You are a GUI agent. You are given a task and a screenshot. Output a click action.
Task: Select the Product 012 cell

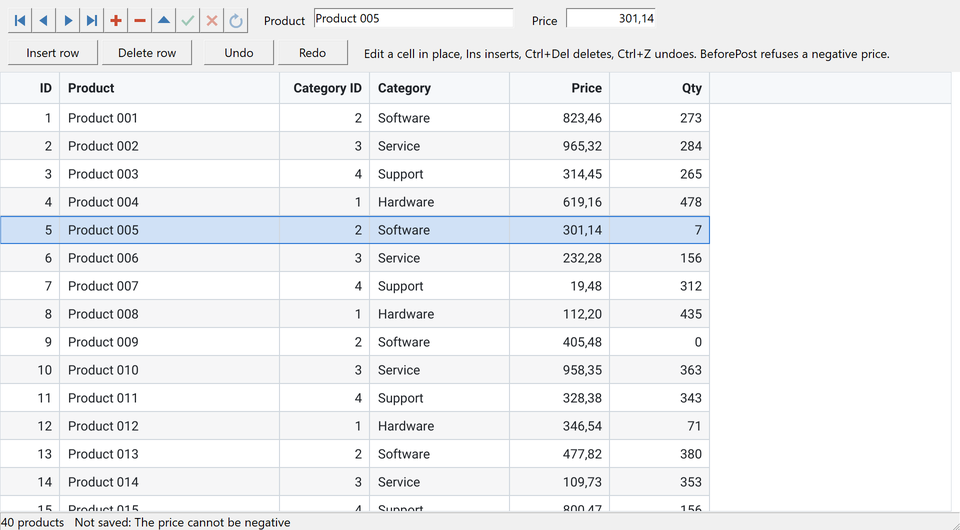click(x=170, y=426)
